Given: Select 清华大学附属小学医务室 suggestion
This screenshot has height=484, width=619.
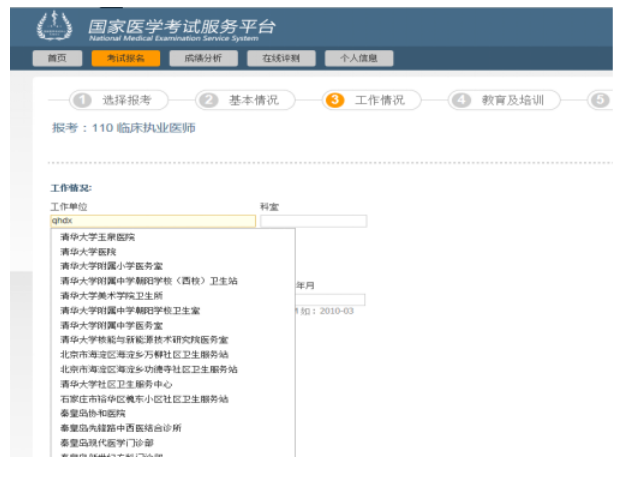Looking at the screenshot, I should coord(110,266).
